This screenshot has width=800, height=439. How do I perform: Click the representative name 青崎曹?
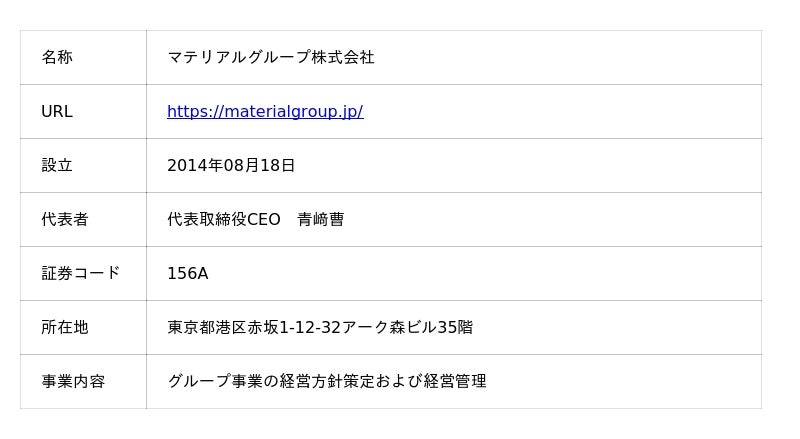(x=321, y=220)
